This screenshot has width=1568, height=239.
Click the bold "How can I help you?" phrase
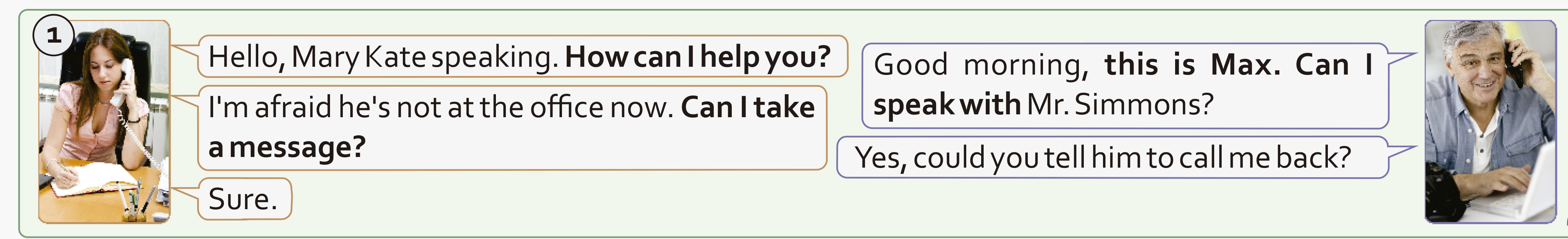pos(698,57)
